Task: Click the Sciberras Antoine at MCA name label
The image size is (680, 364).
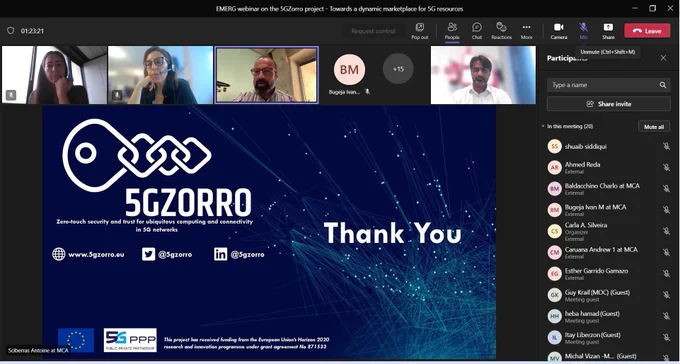Action: point(38,350)
